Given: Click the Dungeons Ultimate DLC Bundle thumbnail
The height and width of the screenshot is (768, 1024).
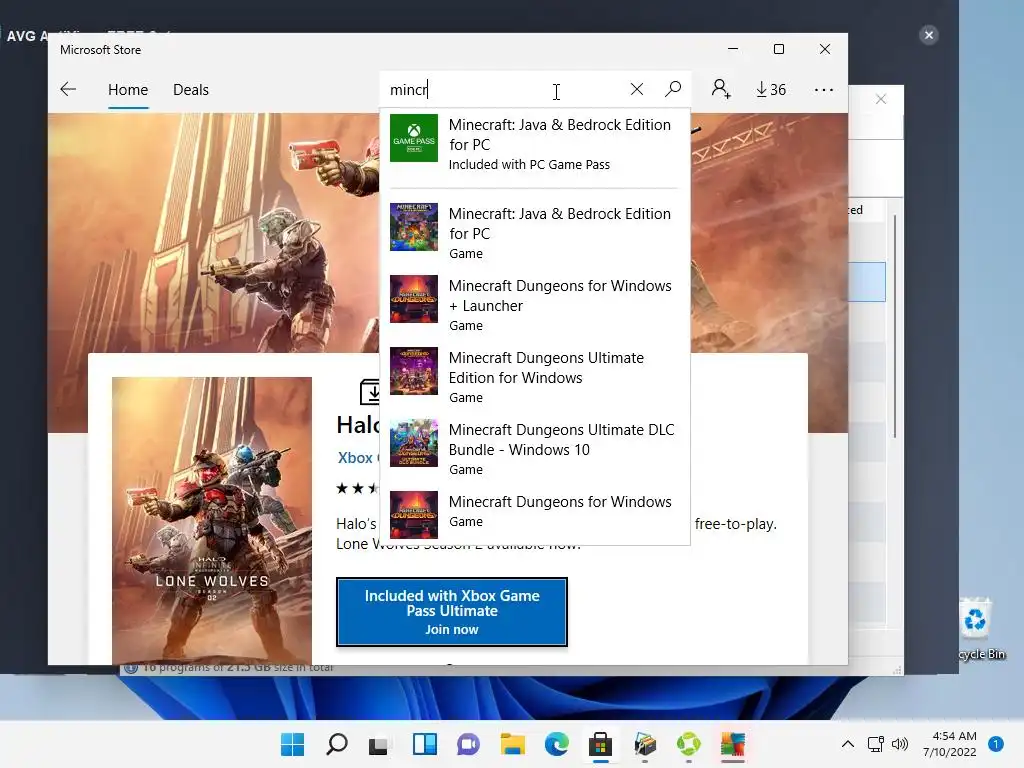Looking at the screenshot, I should tap(414, 443).
